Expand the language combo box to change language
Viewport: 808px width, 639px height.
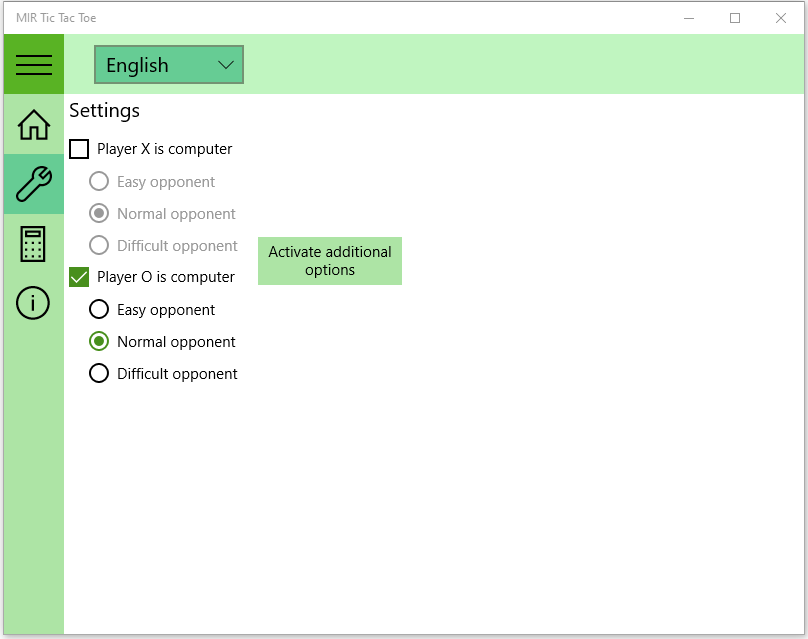pyautogui.click(x=168, y=64)
